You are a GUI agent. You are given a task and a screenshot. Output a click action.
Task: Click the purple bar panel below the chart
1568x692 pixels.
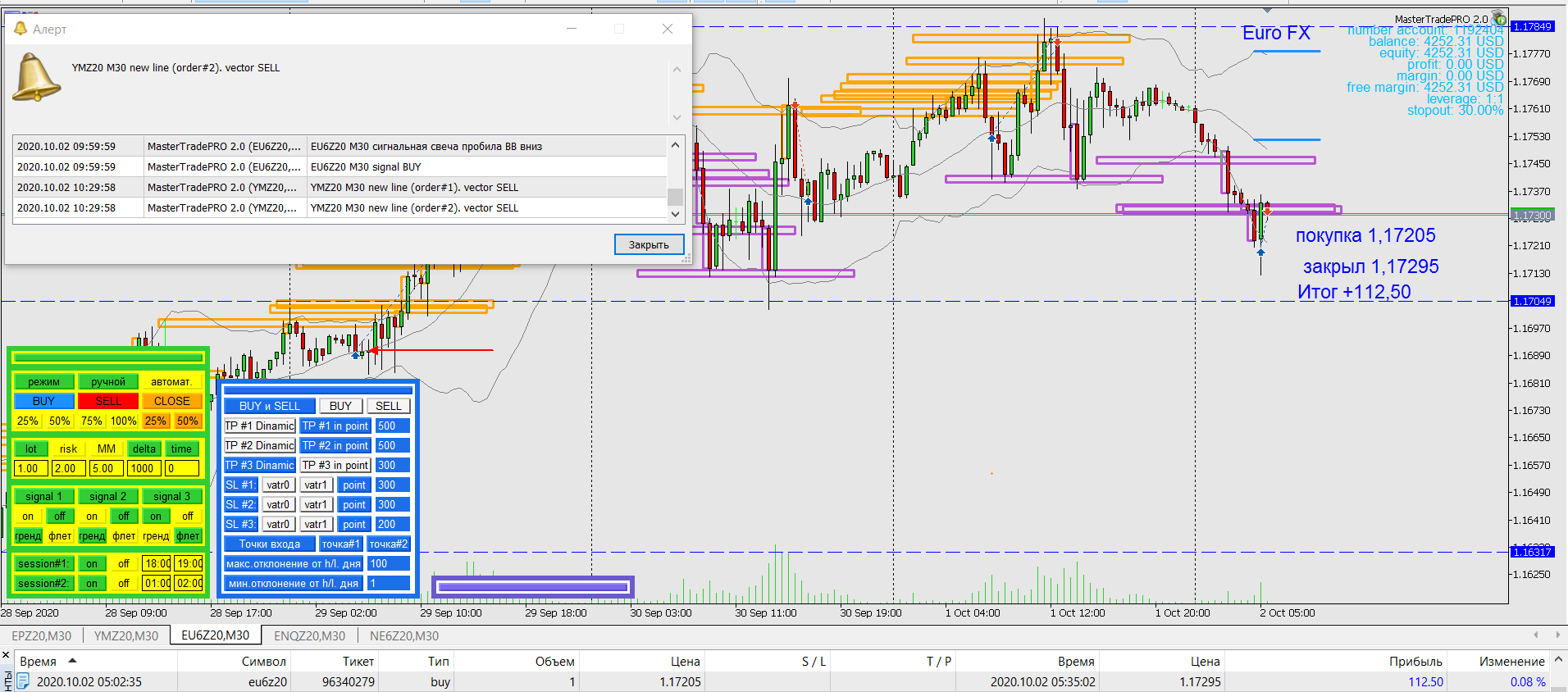coord(533,586)
